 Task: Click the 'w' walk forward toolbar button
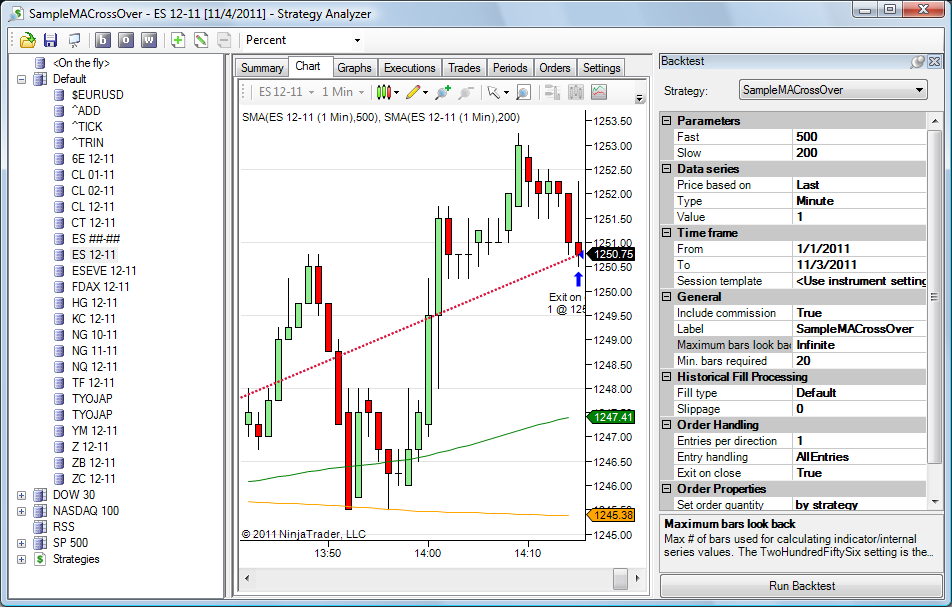[x=149, y=41]
